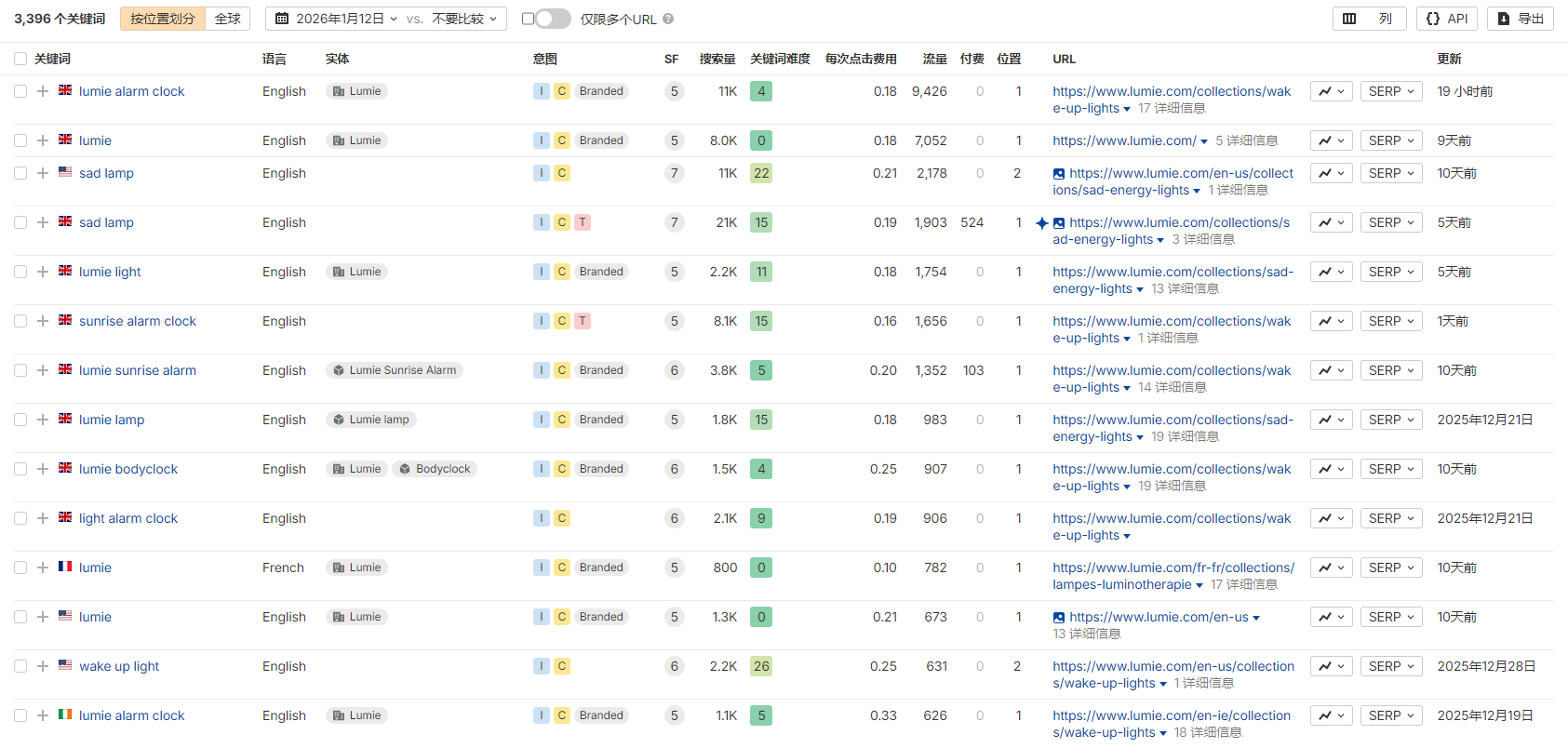1568x748 pixels.
Task: Open the SERP dropdown for "lumie light"
Action: [x=1391, y=272]
